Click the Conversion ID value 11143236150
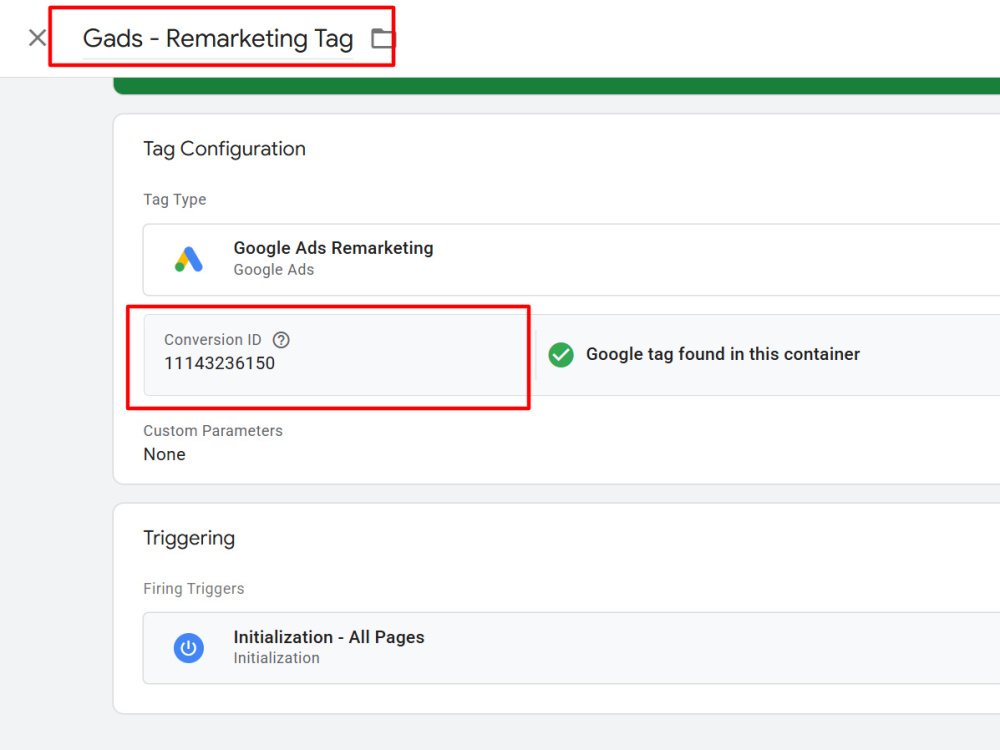Screen dimensions: 1000x750 pos(219,364)
